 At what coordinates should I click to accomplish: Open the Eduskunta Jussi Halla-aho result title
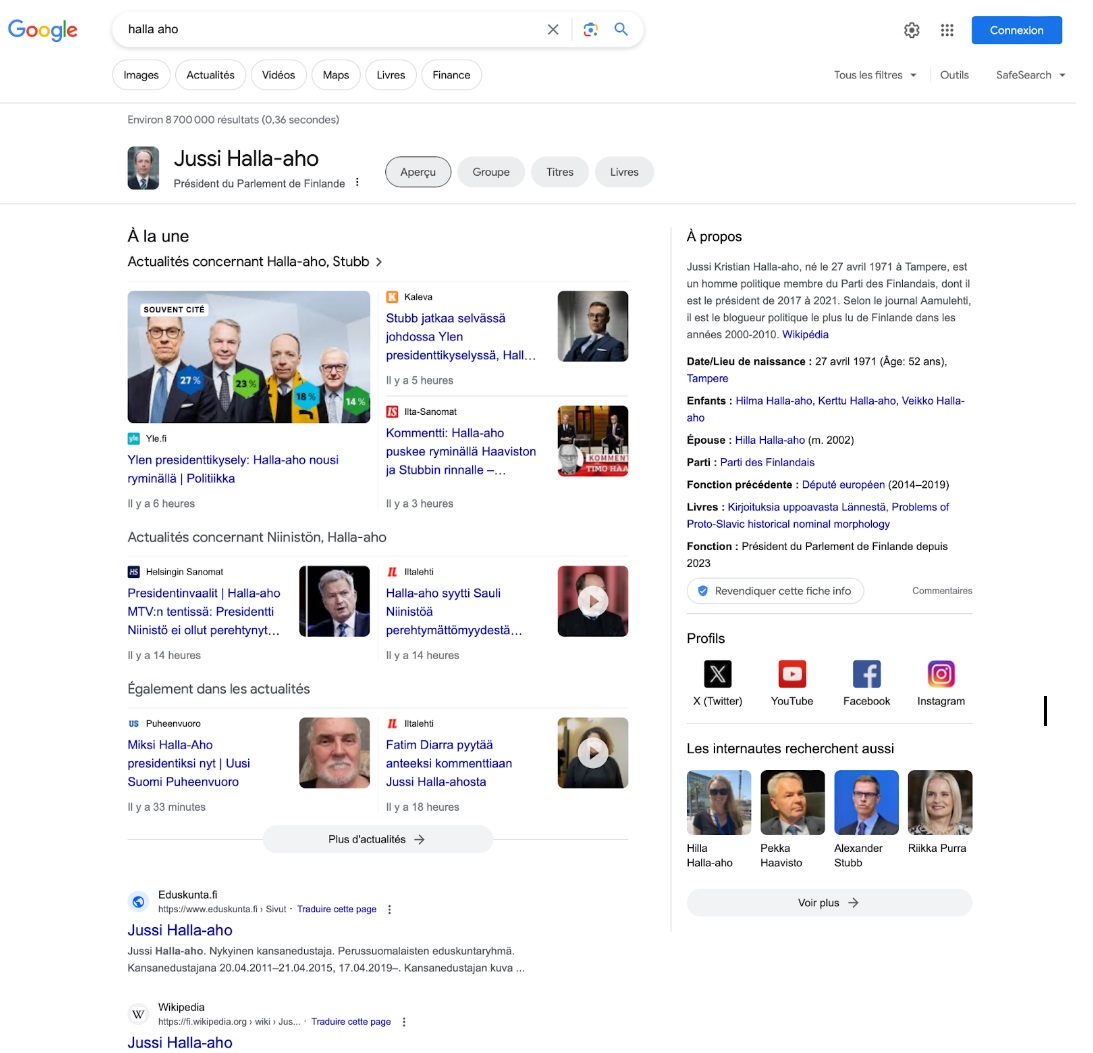tap(180, 930)
